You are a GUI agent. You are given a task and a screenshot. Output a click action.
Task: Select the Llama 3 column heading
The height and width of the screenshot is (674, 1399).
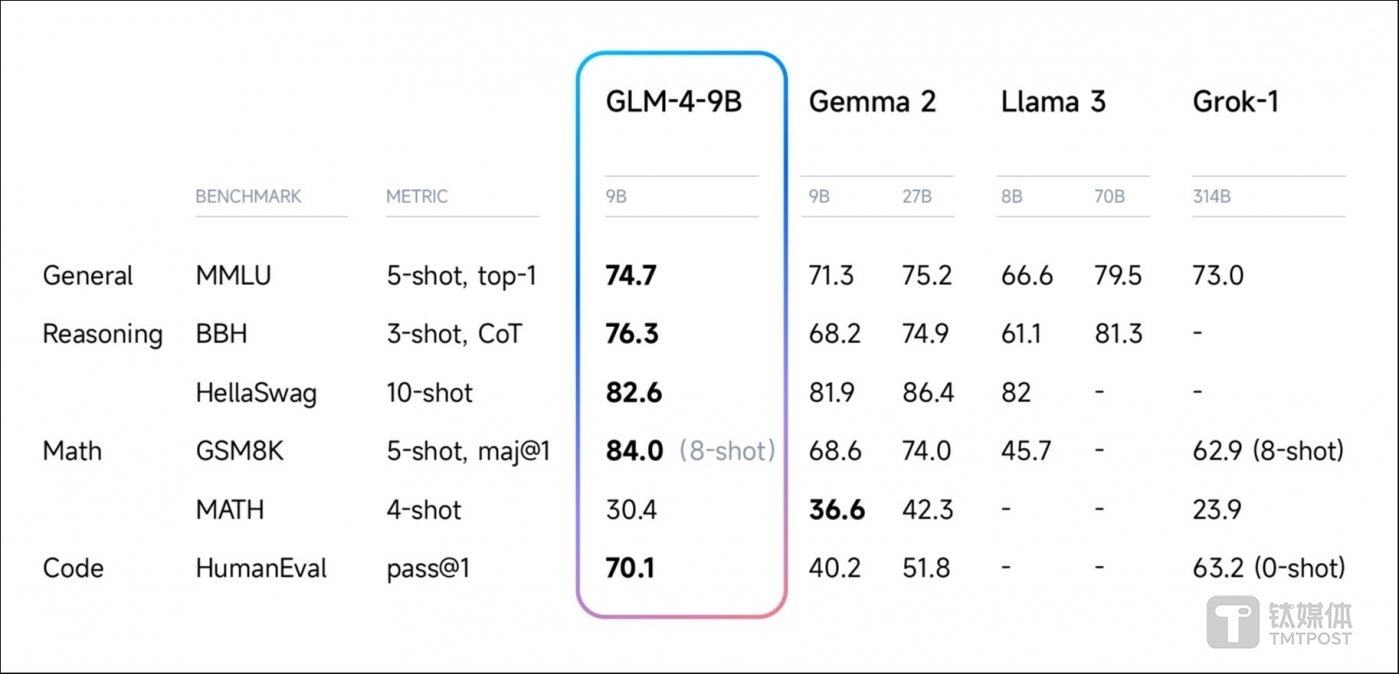click(1053, 102)
